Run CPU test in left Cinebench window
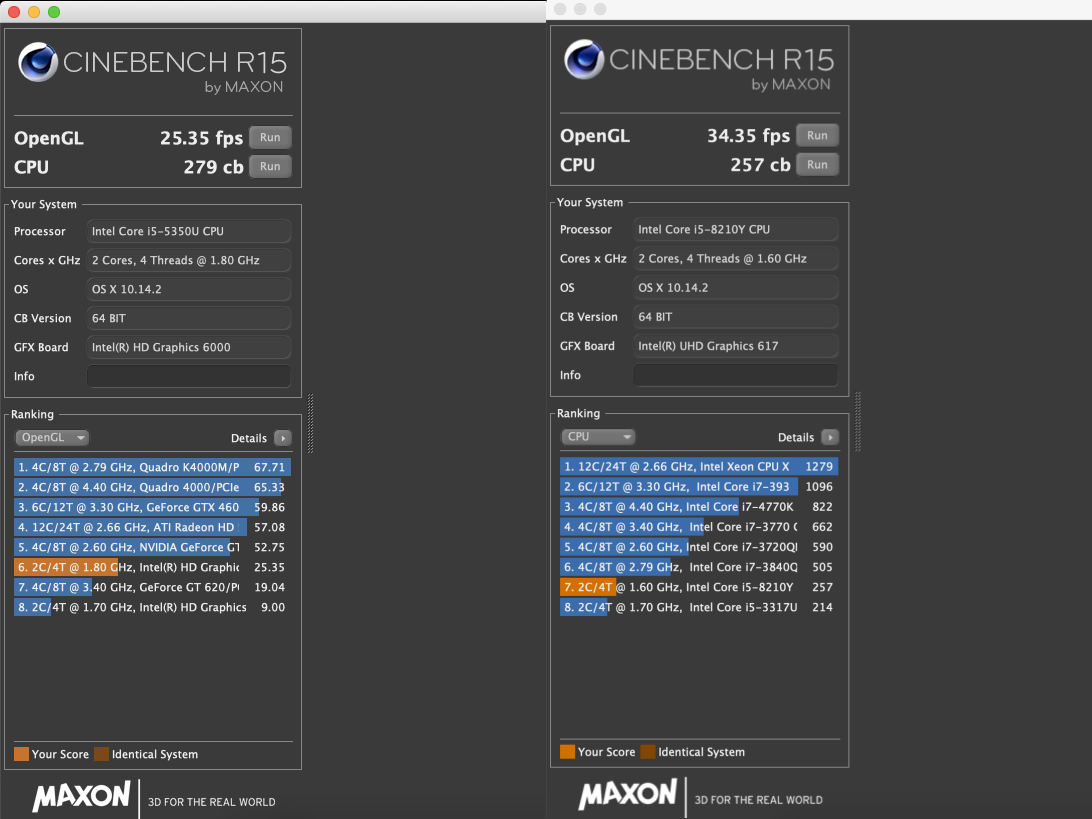The image size is (1092, 819). click(x=270, y=166)
